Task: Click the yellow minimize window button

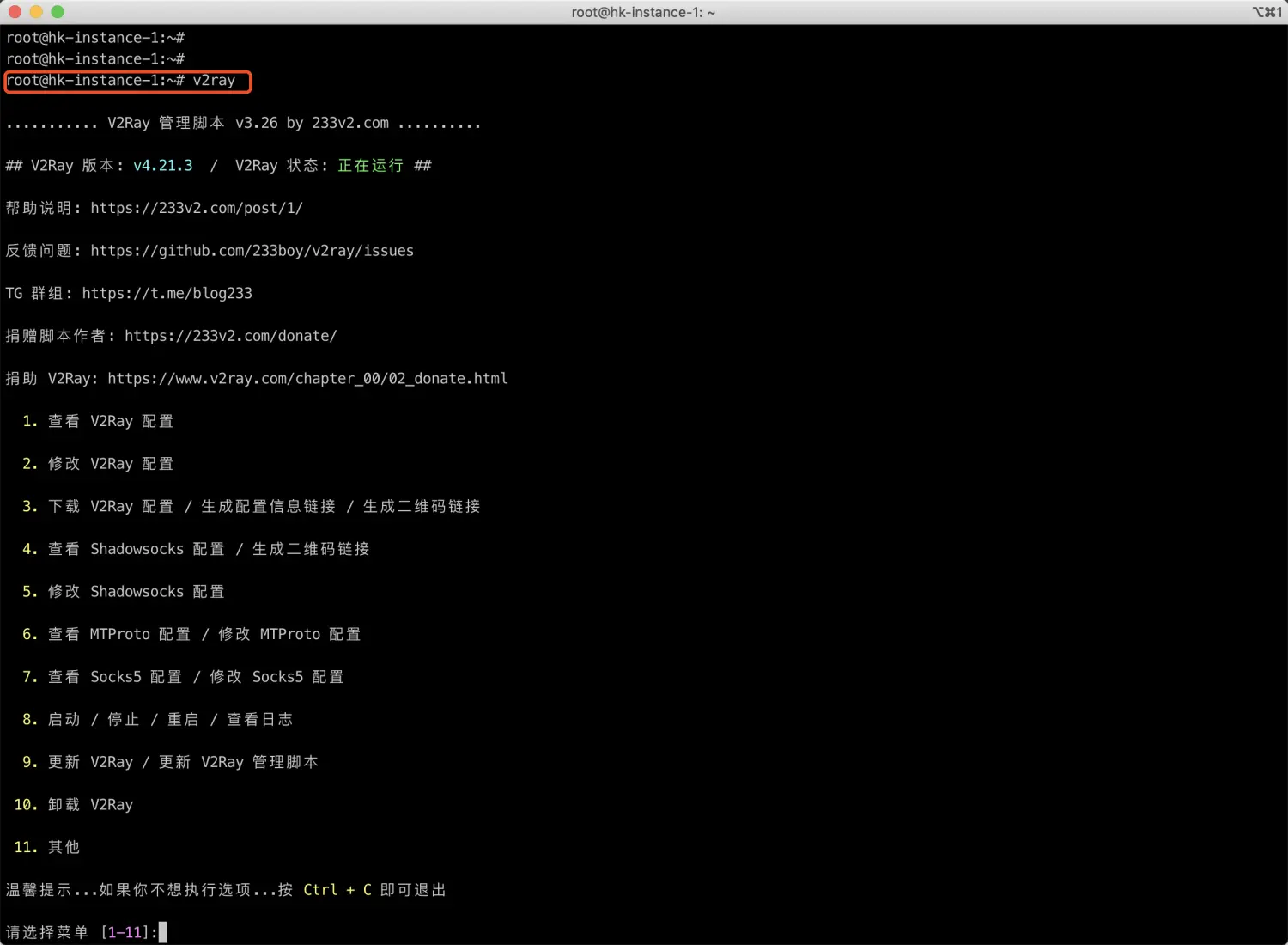Action: [36, 12]
